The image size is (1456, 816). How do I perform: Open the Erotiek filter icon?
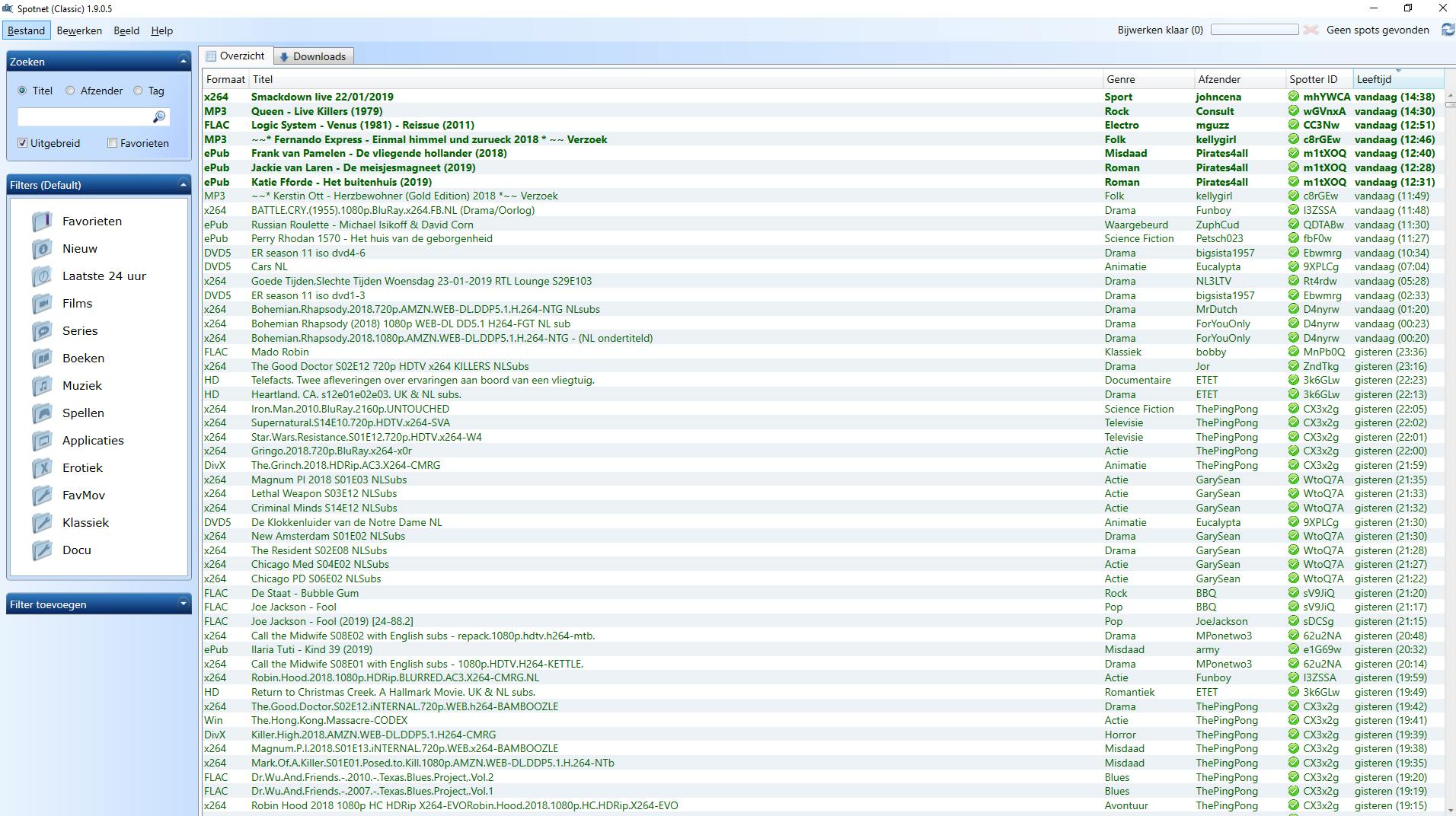(x=43, y=468)
